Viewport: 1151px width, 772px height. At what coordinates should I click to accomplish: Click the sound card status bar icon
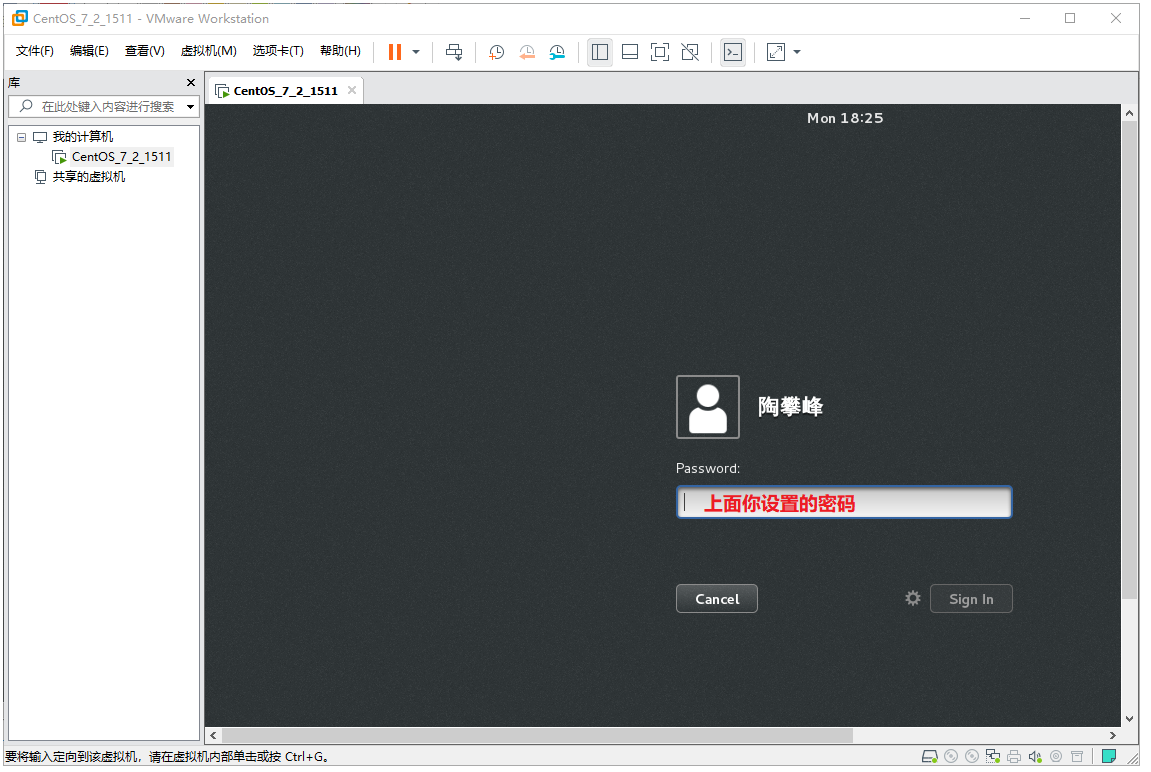pos(1035,757)
